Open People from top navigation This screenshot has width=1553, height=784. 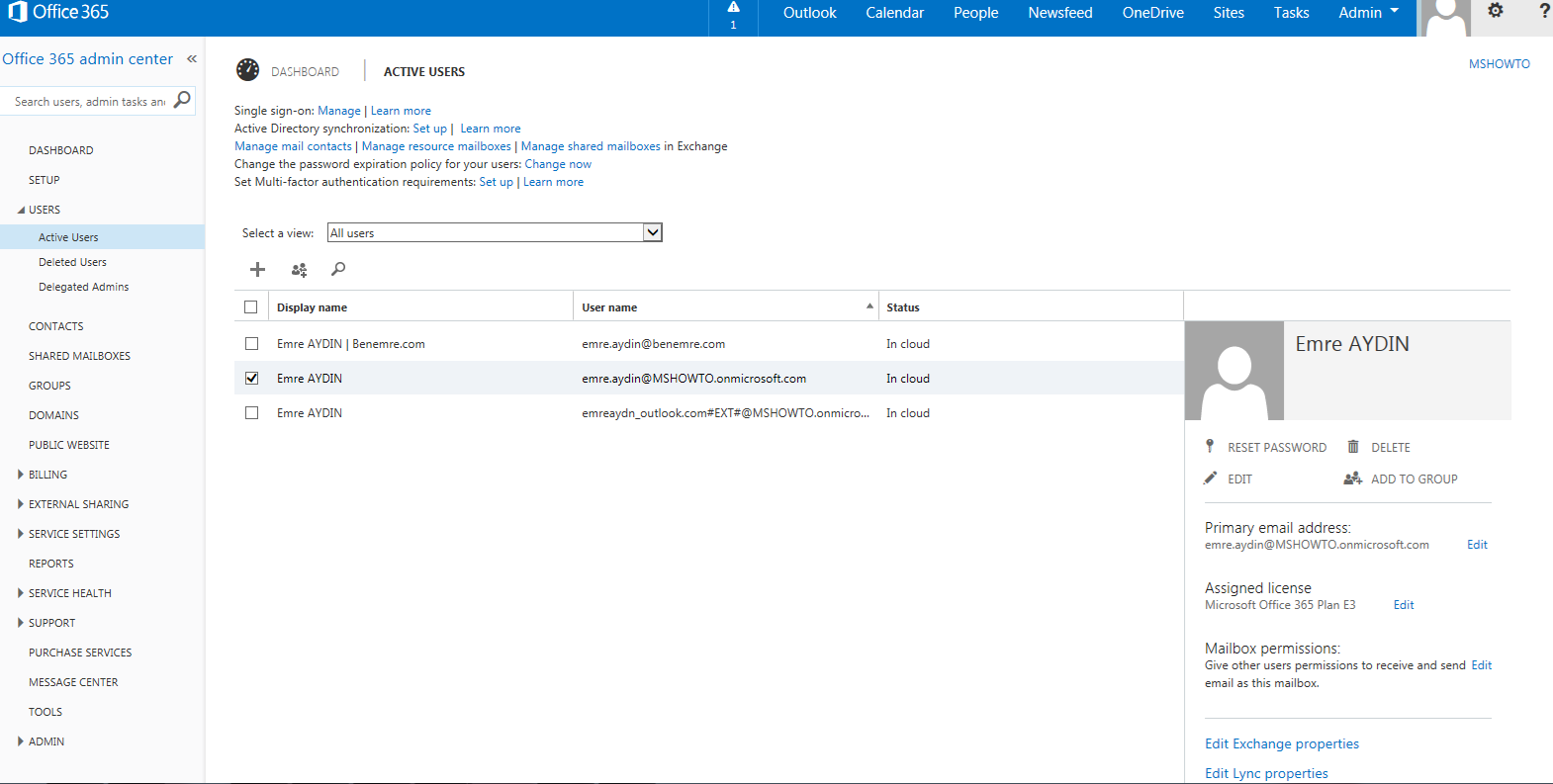coord(975,13)
